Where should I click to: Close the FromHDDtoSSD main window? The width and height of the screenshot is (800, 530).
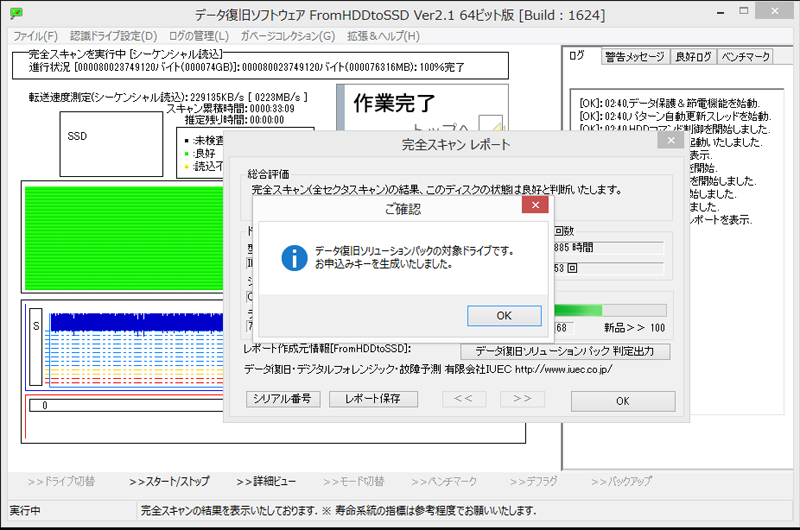pyautogui.click(x=774, y=11)
